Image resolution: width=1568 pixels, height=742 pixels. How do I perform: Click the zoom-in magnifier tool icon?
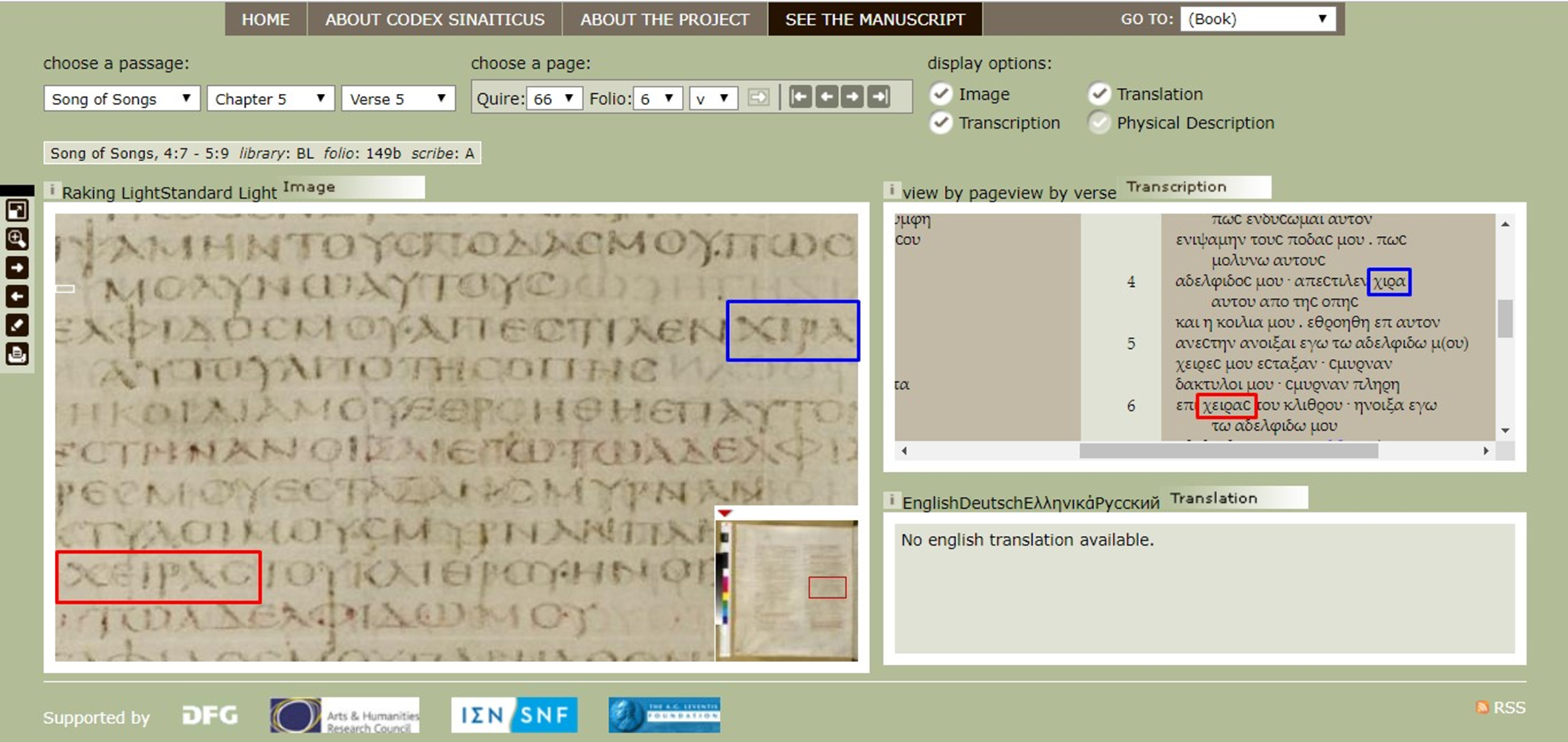click(x=17, y=239)
